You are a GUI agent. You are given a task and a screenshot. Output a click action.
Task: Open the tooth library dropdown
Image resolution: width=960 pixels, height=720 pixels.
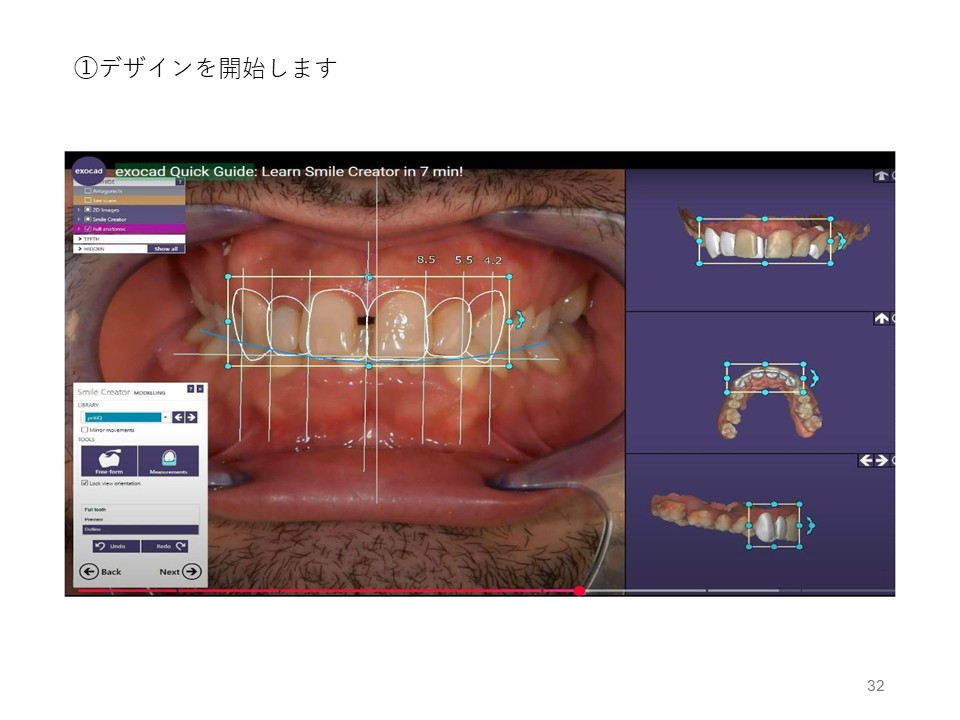tap(164, 417)
